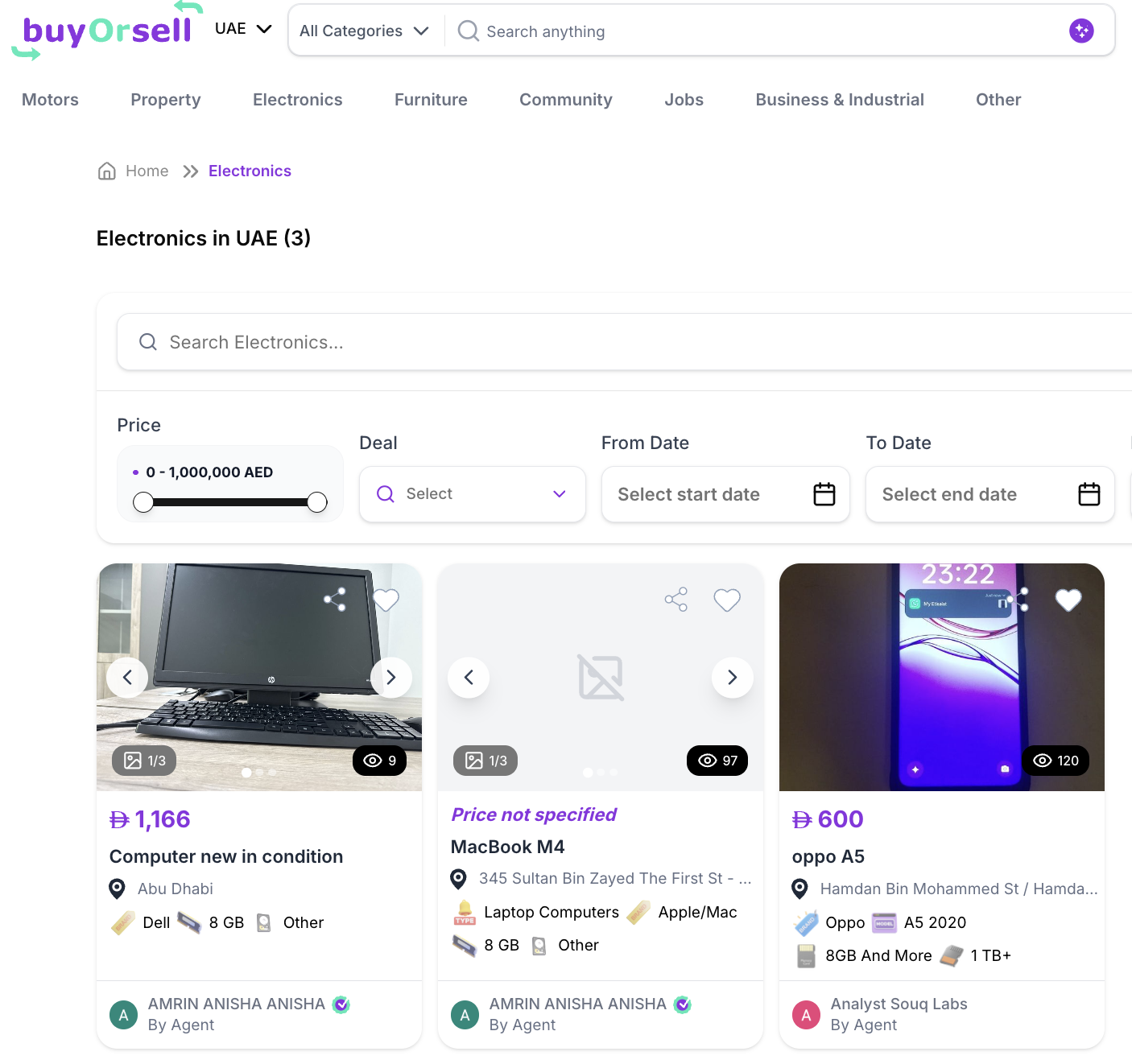
Task: Click the 1/3 image counter on MacBook M4
Action: point(485,761)
